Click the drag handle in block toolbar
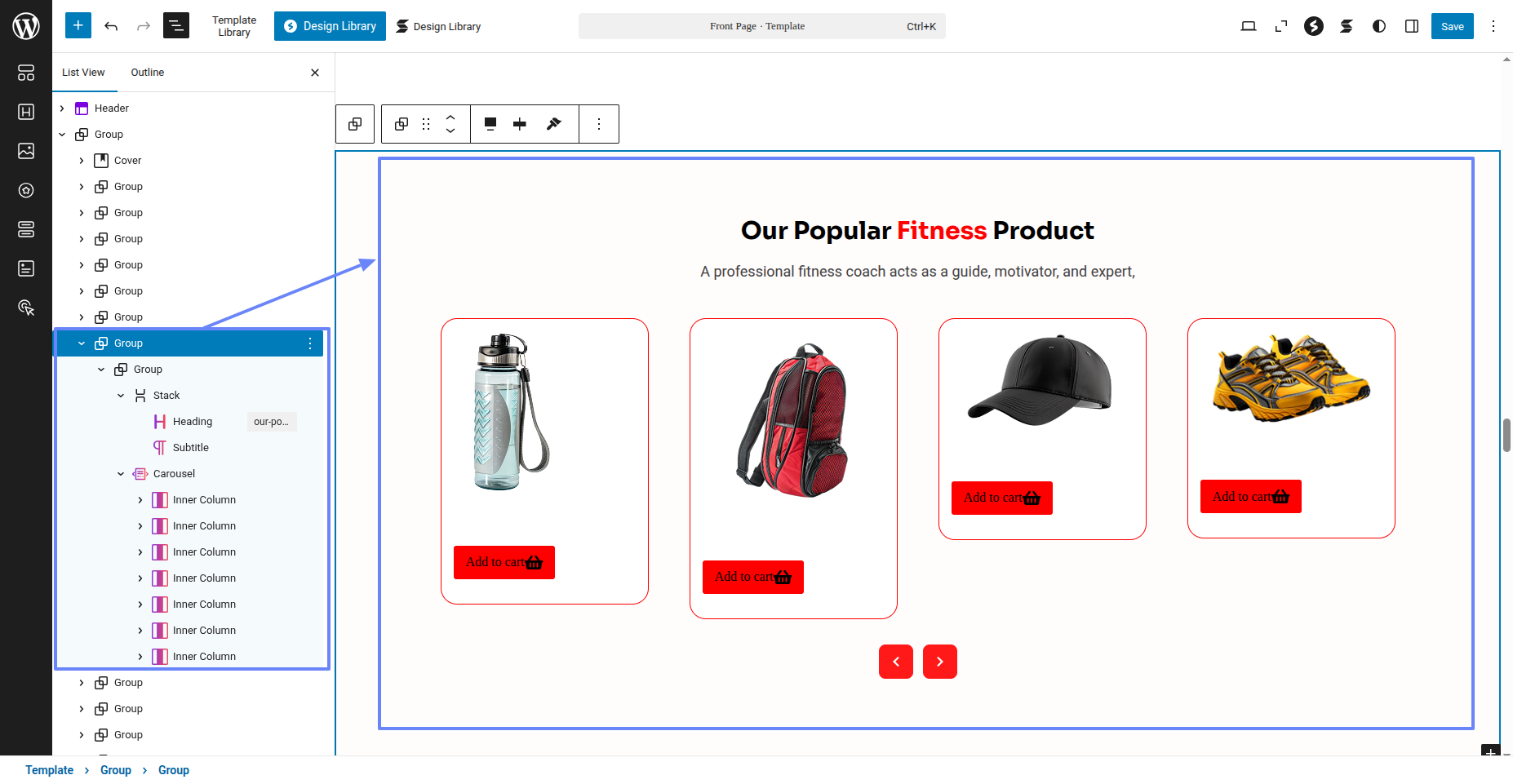The width and height of the screenshot is (1513, 784). coord(426,124)
